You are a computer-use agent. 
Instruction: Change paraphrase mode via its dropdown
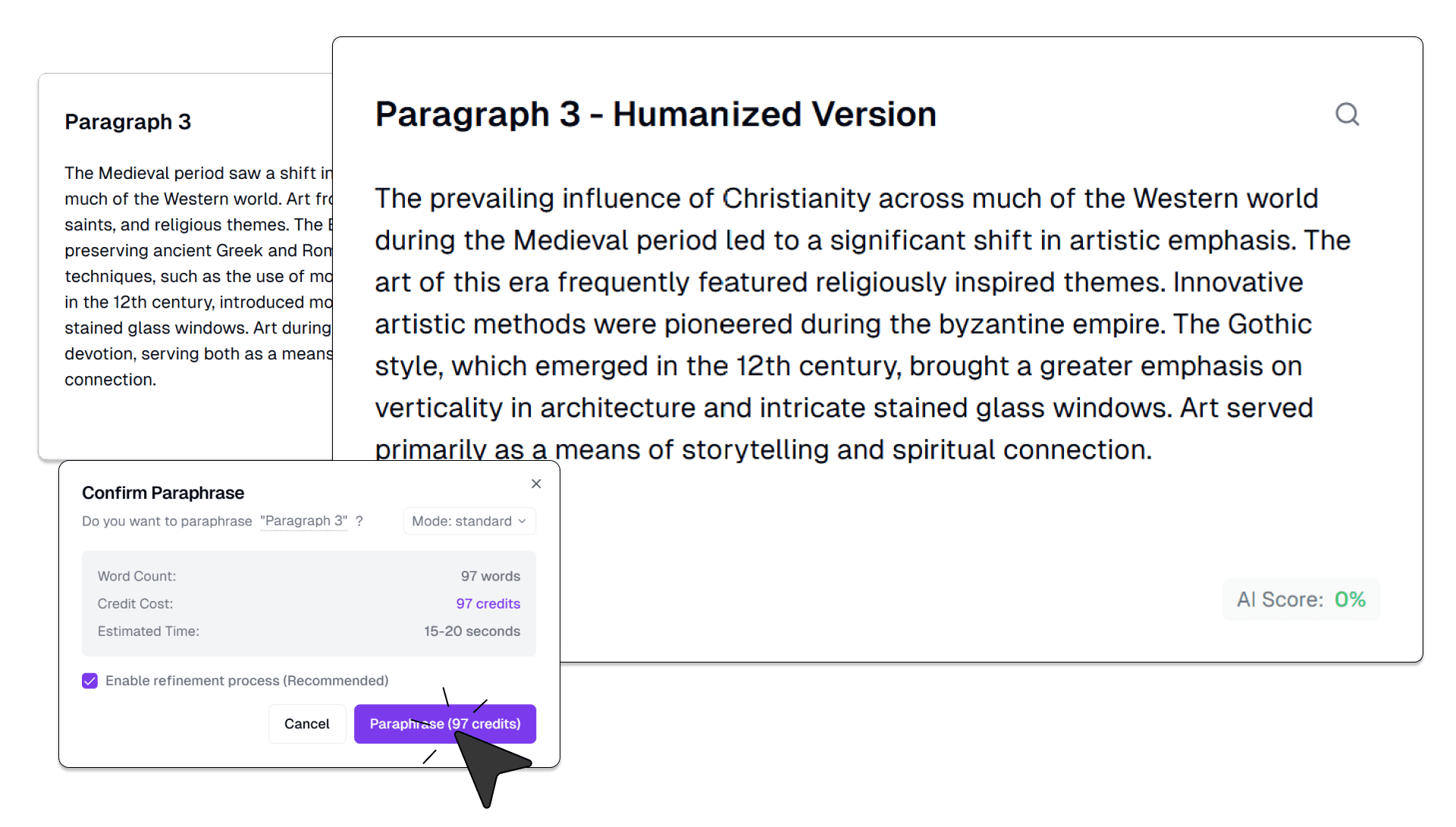point(469,521)
